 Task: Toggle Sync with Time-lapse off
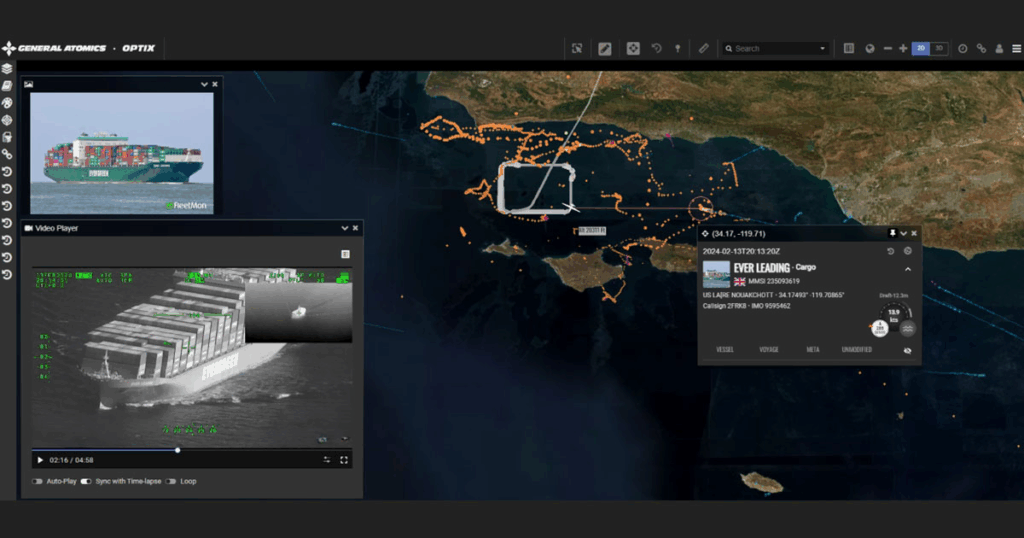point(86,481)
